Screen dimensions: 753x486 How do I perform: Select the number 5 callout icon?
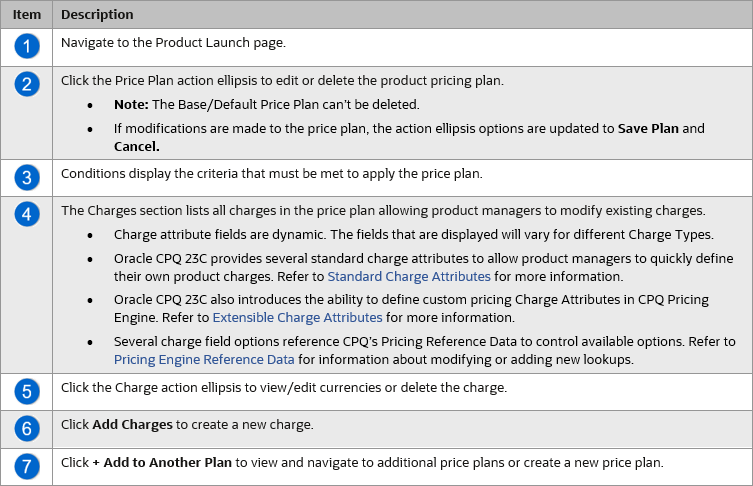[27, 391]
